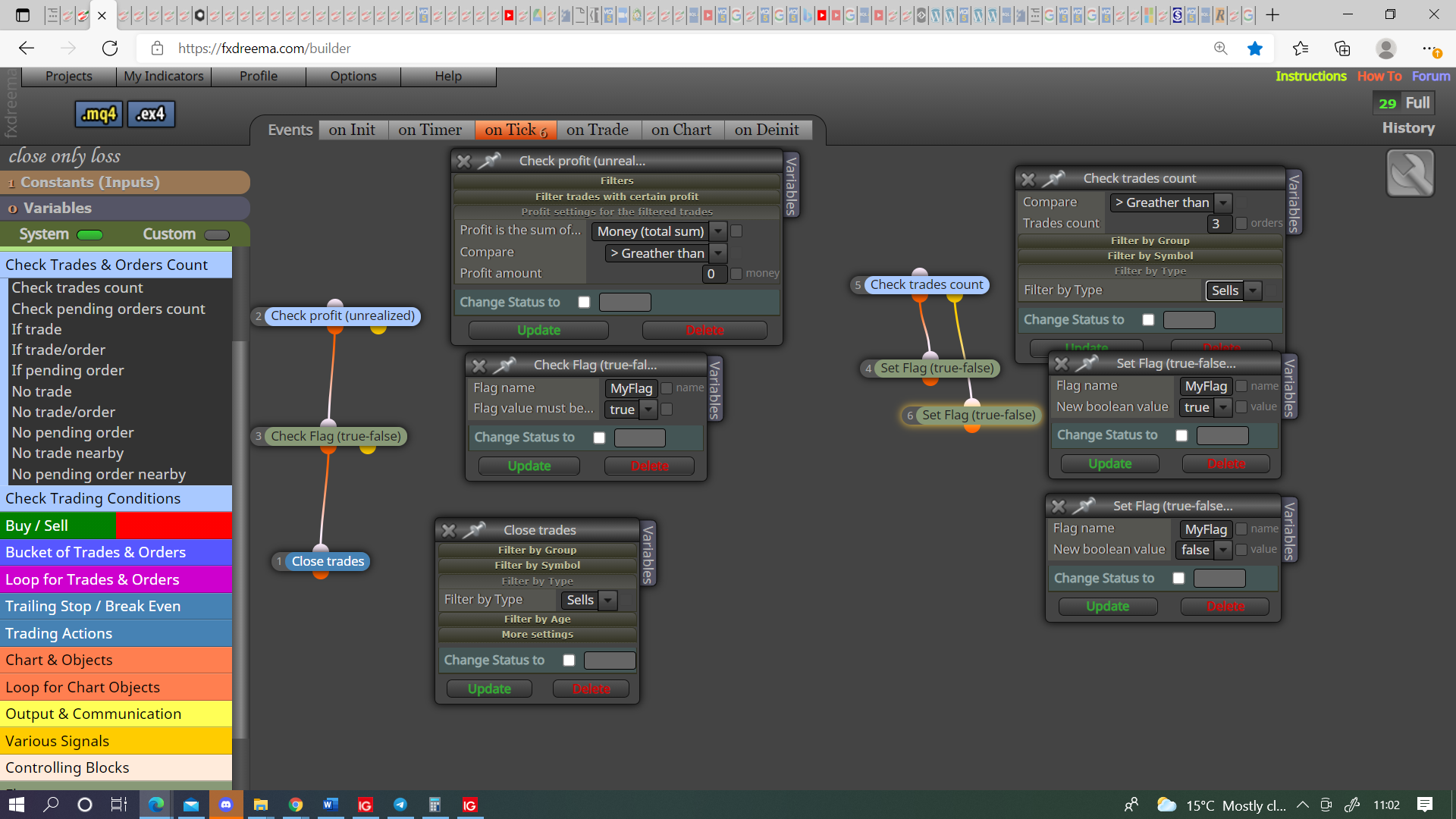Switch to on Trade event tab
The image size is (1456, 819).
pos(598,130)
